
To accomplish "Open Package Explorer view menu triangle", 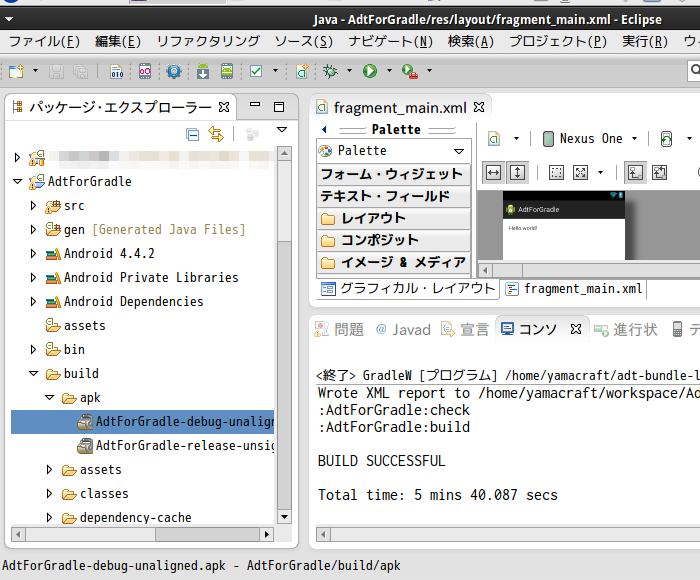I will click(282, 129).
